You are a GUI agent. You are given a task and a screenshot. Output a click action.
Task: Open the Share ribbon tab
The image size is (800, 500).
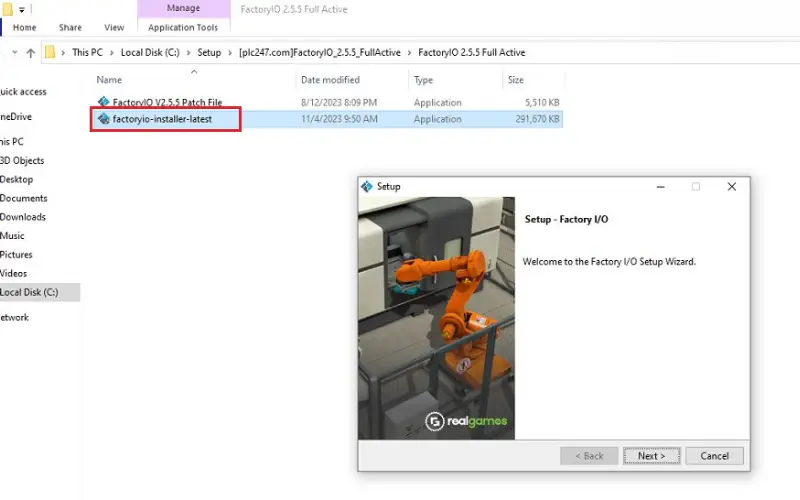[x=70, y=28]
